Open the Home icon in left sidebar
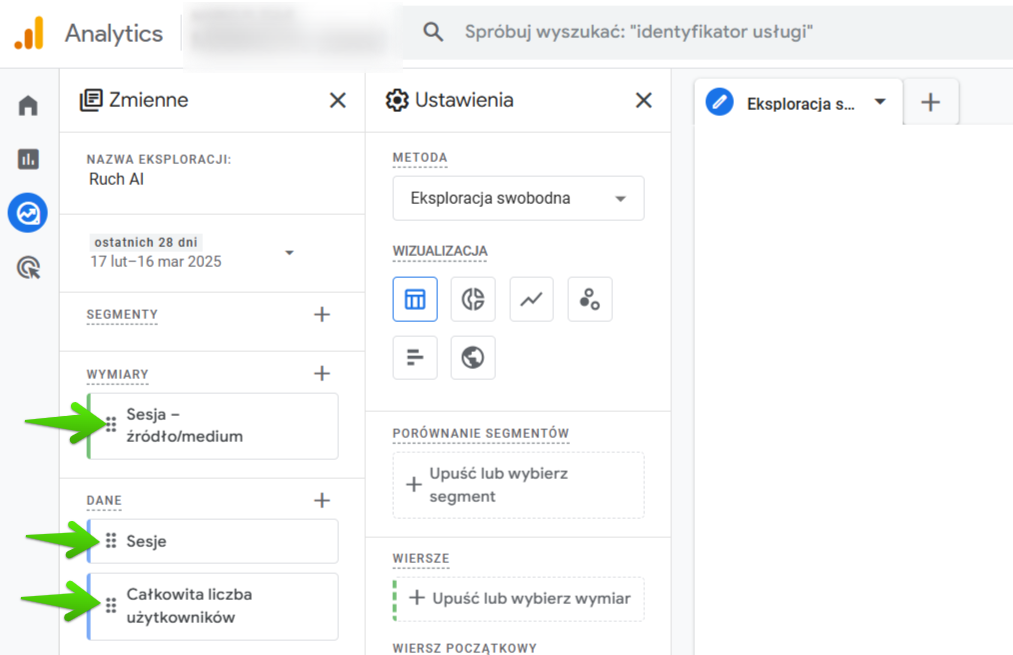This screenshot has width=1013, height=655. click(28, 106)
